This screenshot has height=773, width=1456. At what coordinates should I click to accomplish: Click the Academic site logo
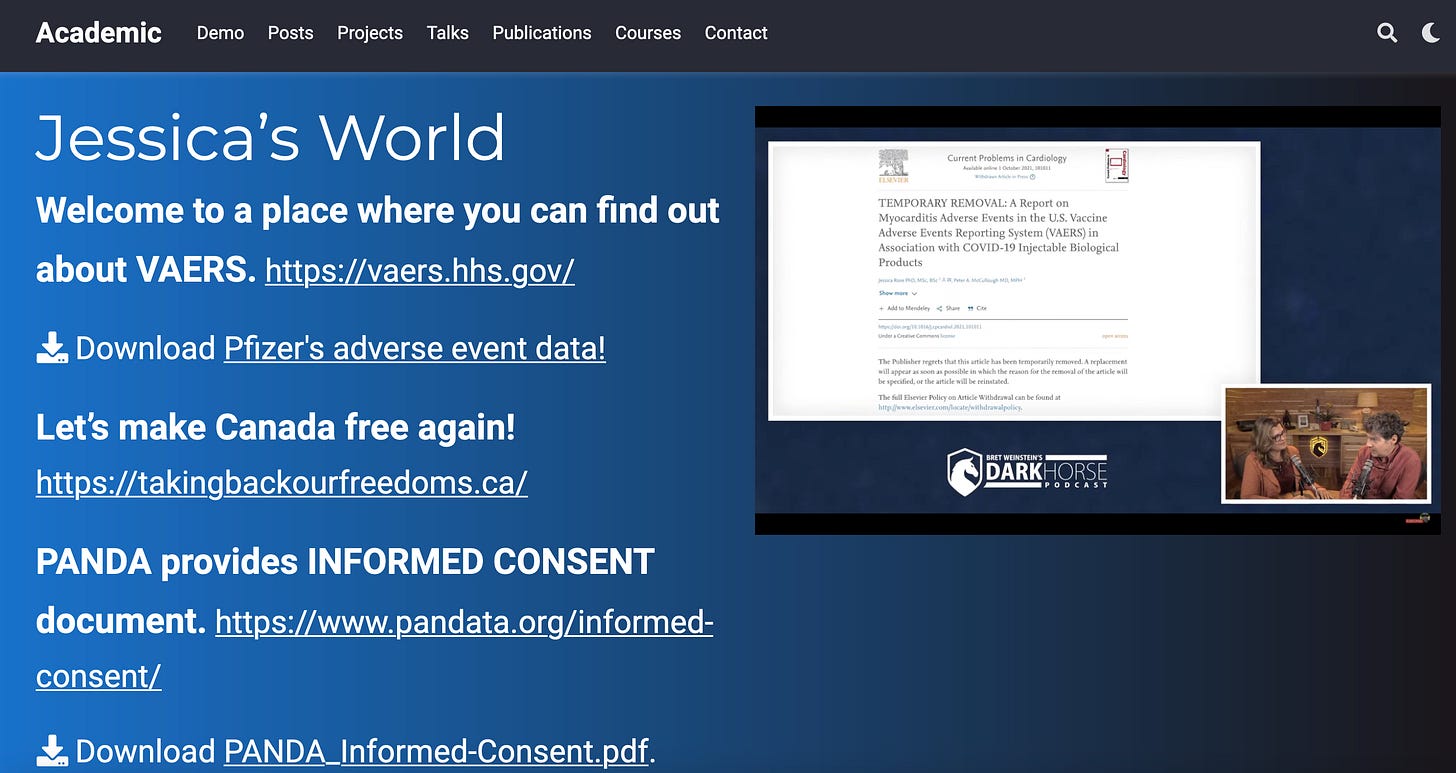pos(98,33)
